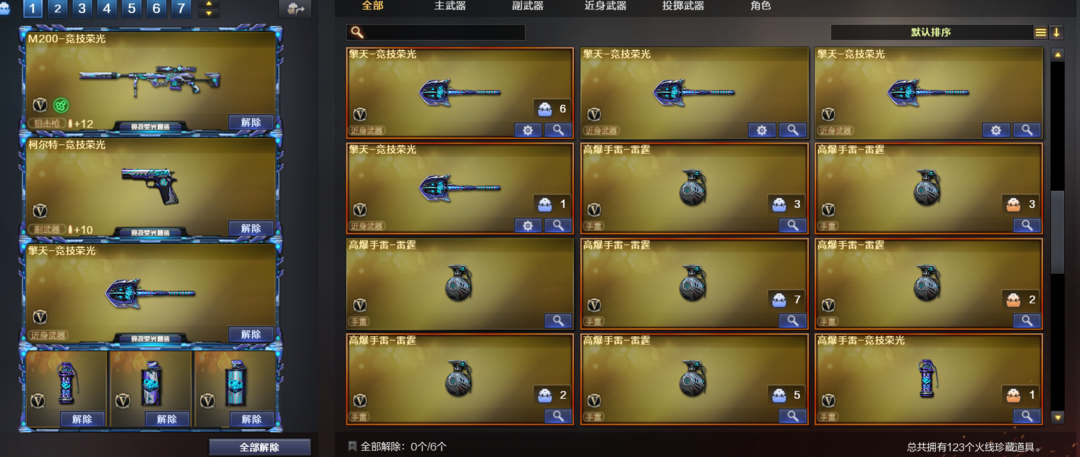1080x457 pixels.
Task: Click magnifier on 高爆手雷-竞技荣光 card
Action: 1026,416
